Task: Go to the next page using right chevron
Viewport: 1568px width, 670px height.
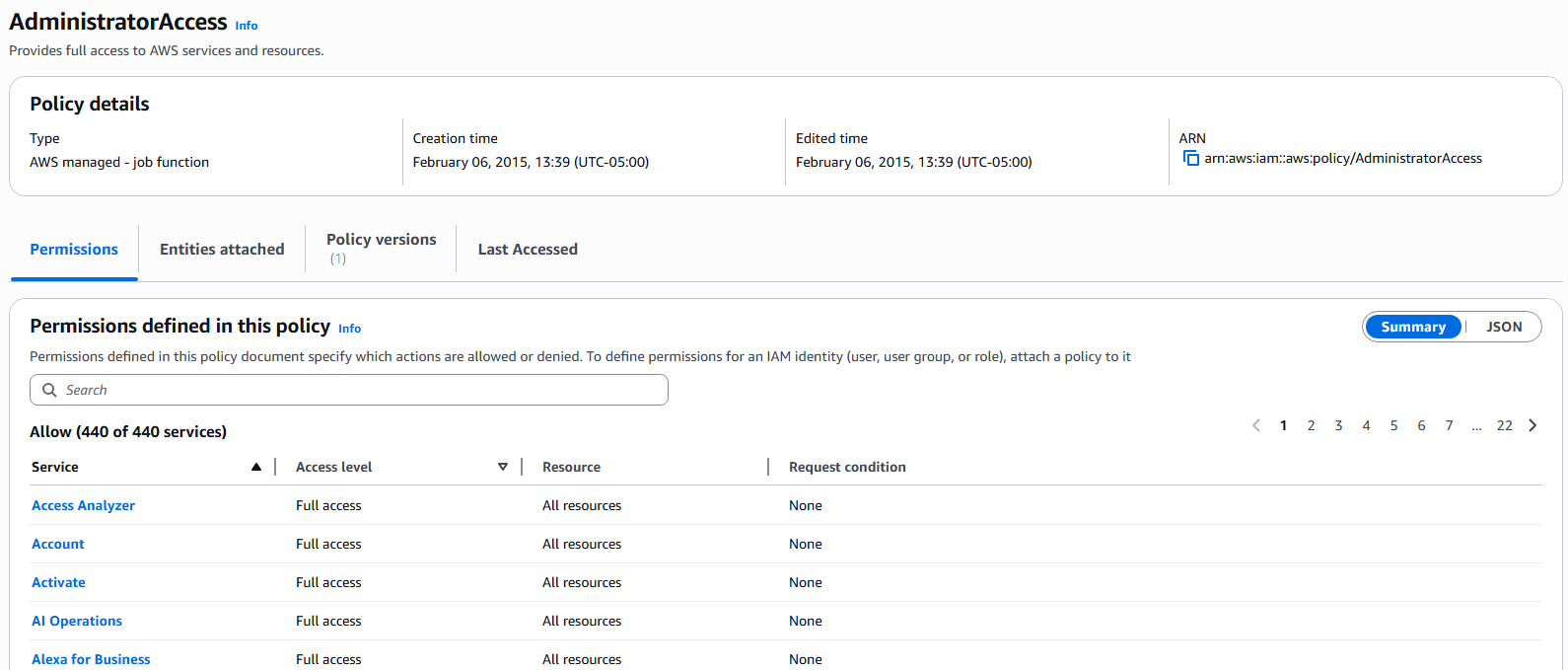Action: coord(1532,425)
